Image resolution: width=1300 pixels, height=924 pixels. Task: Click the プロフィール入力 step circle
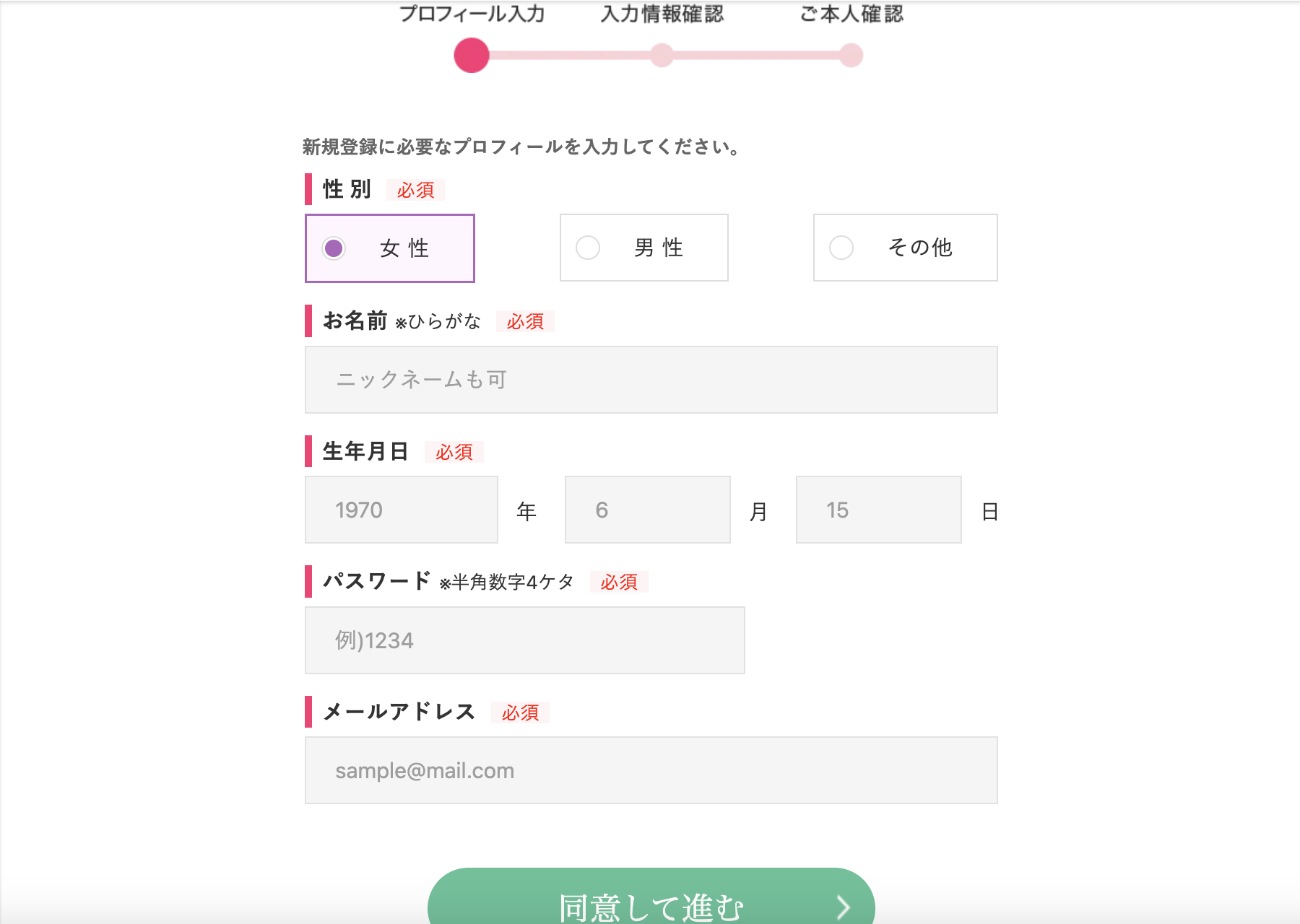472,56
